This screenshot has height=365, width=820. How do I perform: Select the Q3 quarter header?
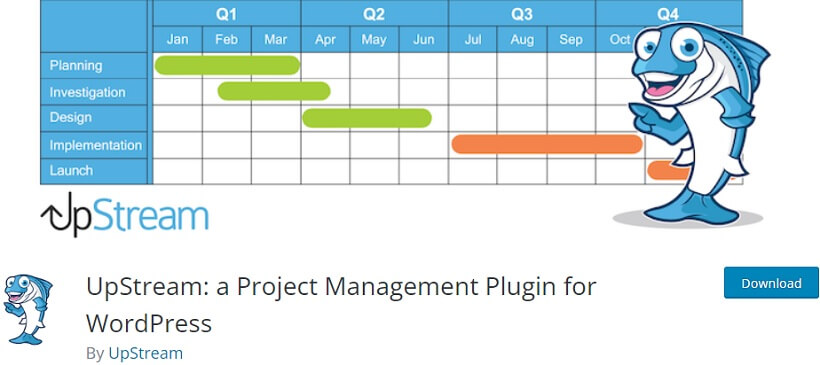pyautogui.click(x=522, y=14)
